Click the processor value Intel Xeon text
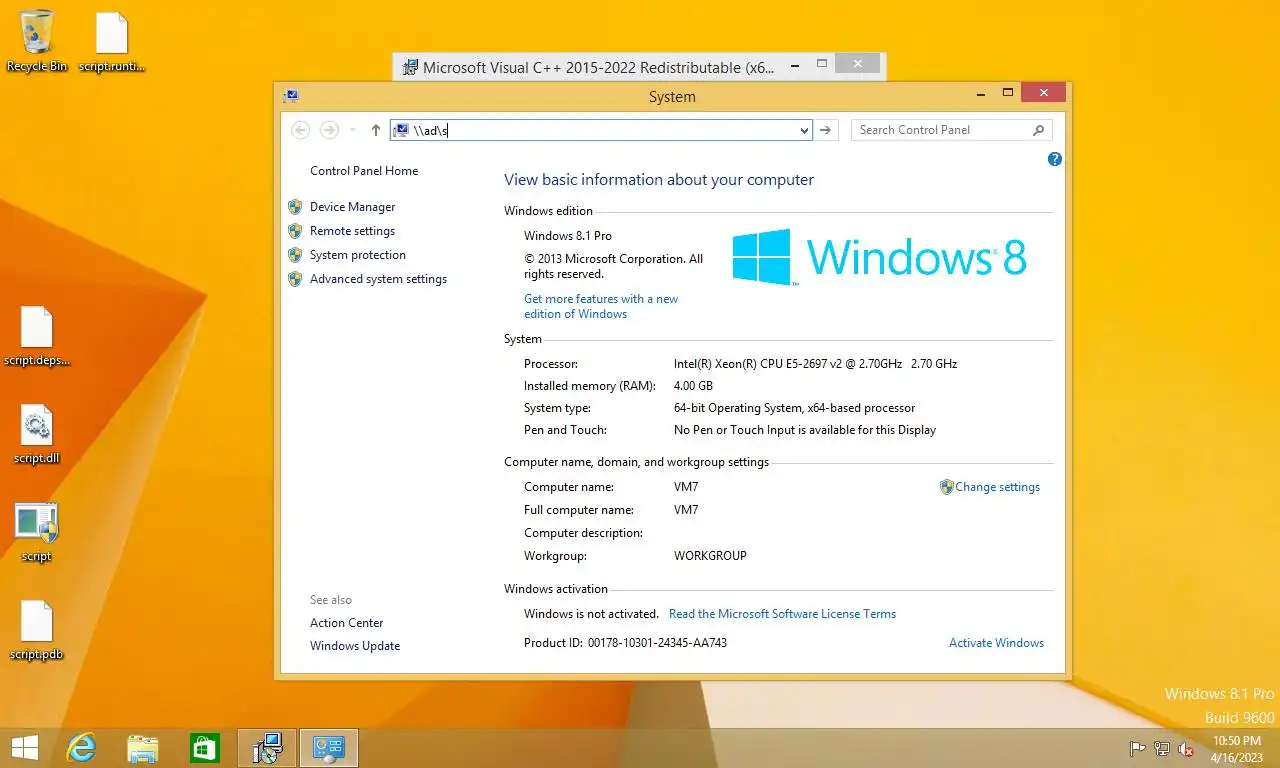The height and width of the screenshot is (768, 1280). [815, 364]
